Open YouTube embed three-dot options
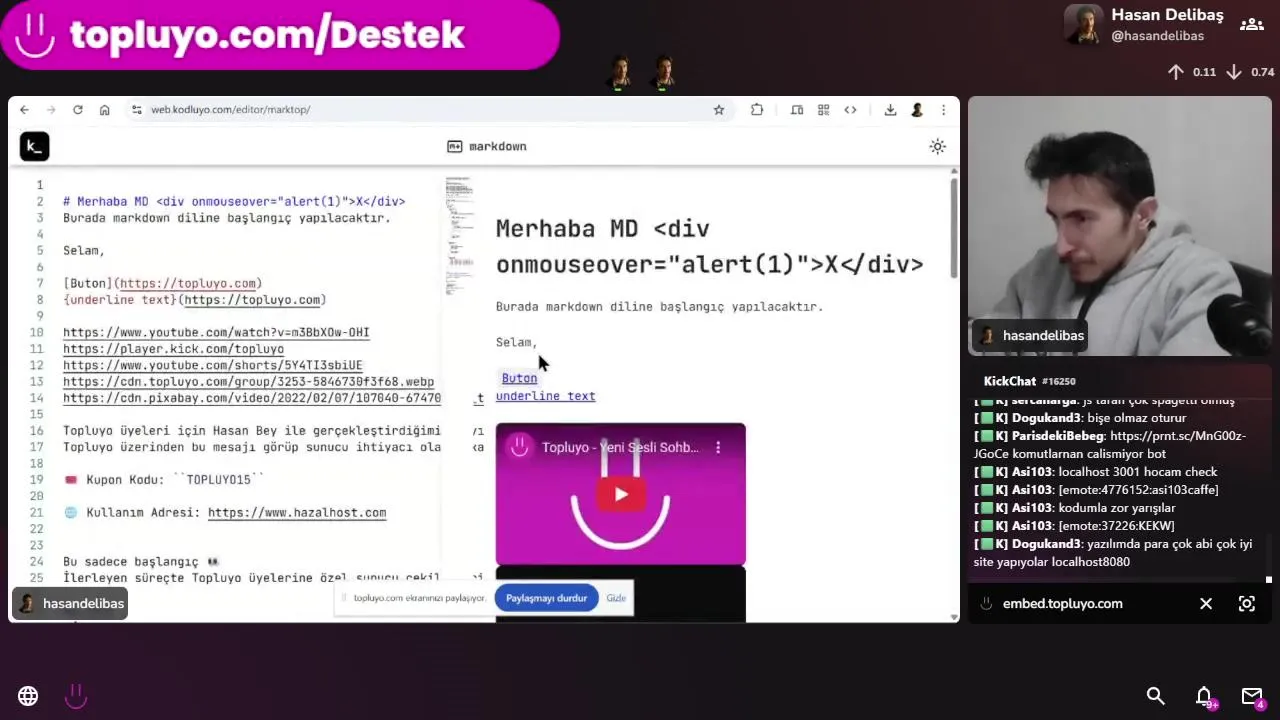 pos(718,448)
